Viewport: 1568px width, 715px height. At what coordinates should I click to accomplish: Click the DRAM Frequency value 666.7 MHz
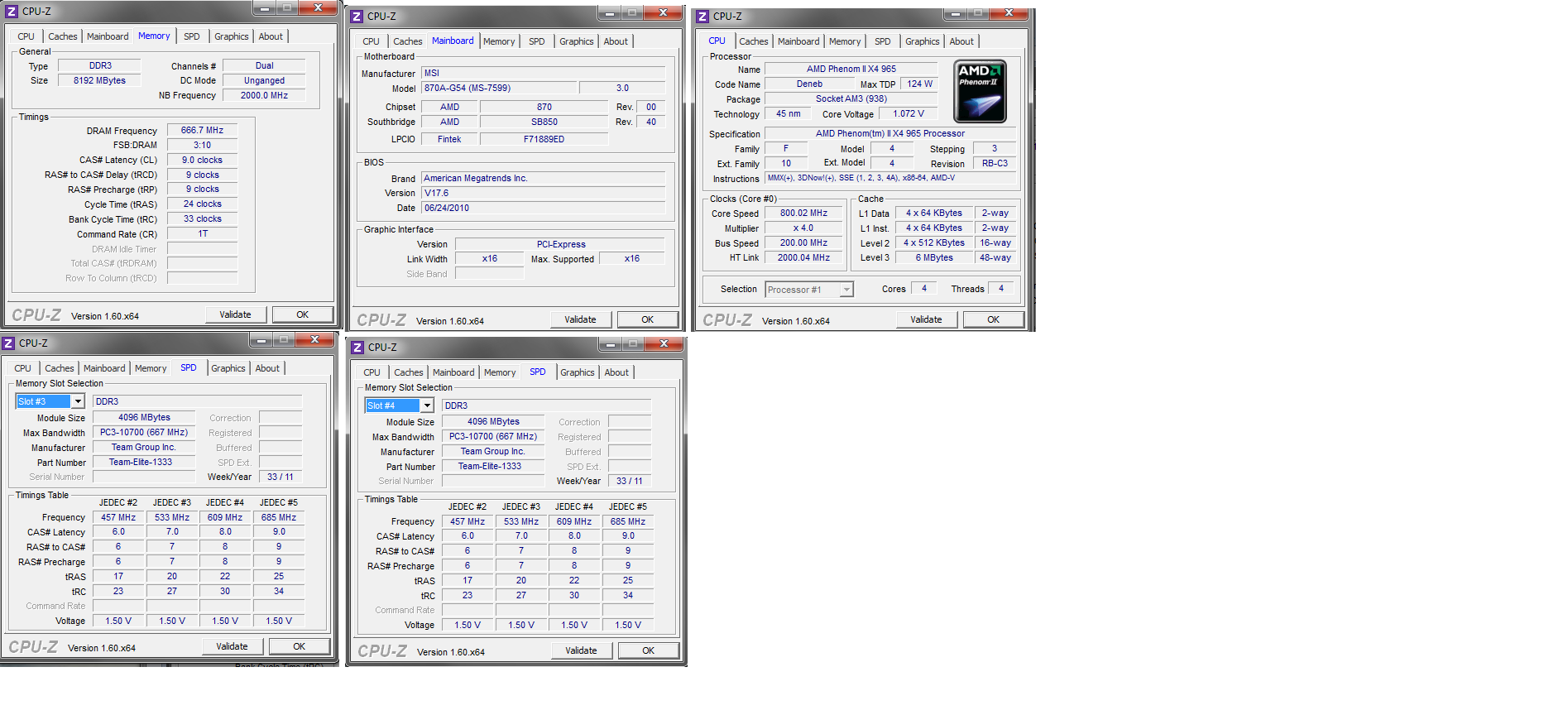point(203,130)
